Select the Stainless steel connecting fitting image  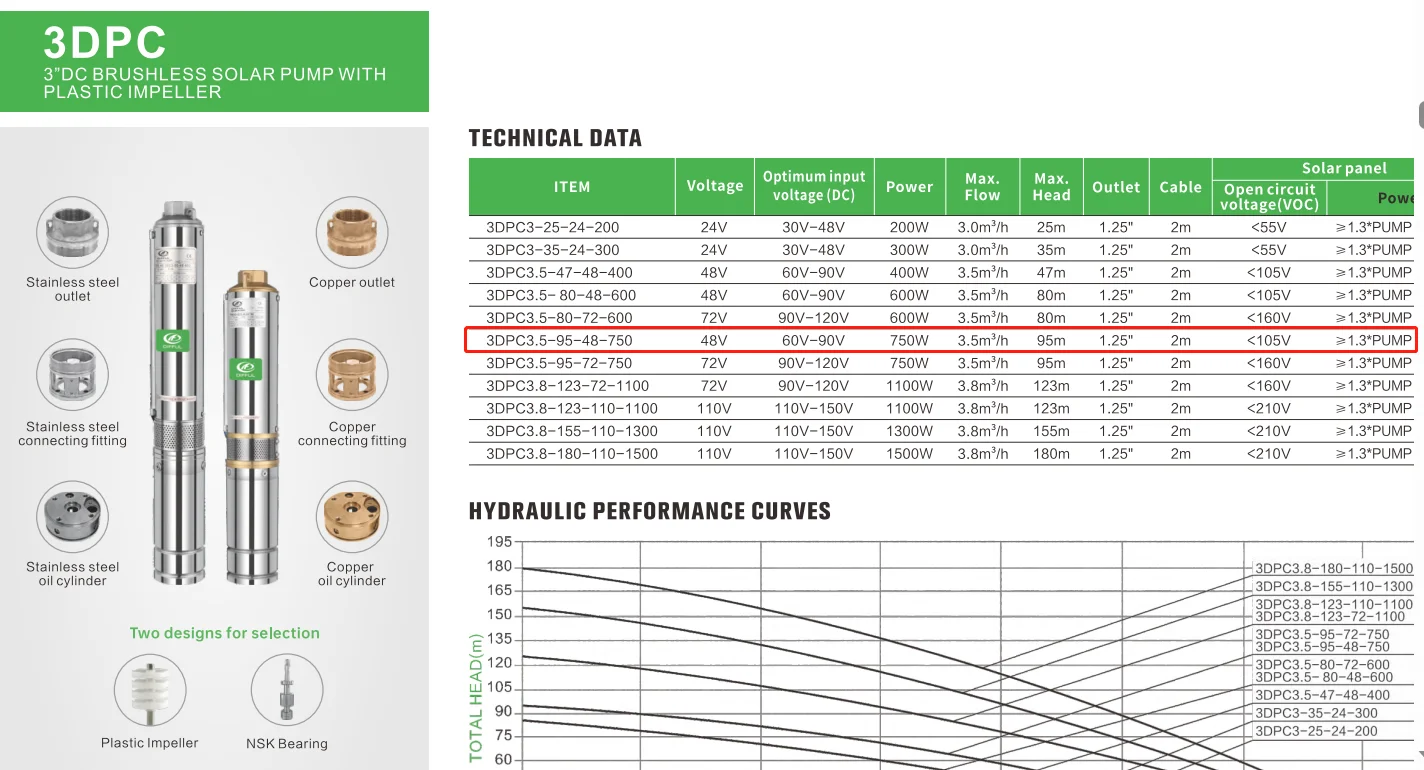click(72, 376)
